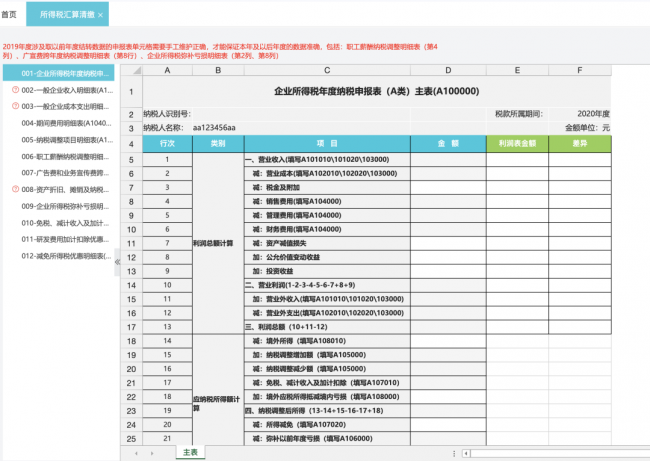Close the 所得税汇算清缴 tab

point(101,16)
